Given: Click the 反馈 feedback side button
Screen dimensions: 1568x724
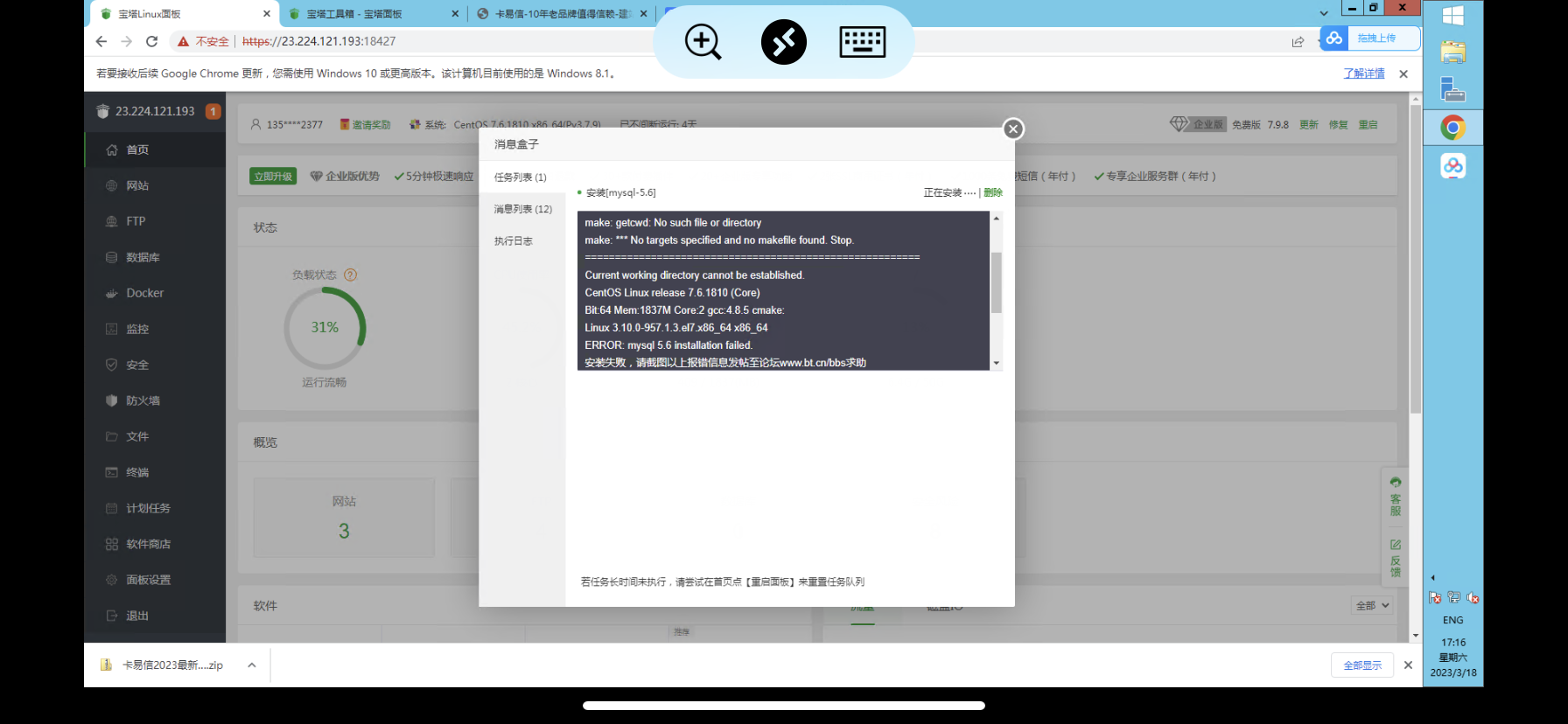Looking at the screenshot, I should click(x=1396, y=559).
